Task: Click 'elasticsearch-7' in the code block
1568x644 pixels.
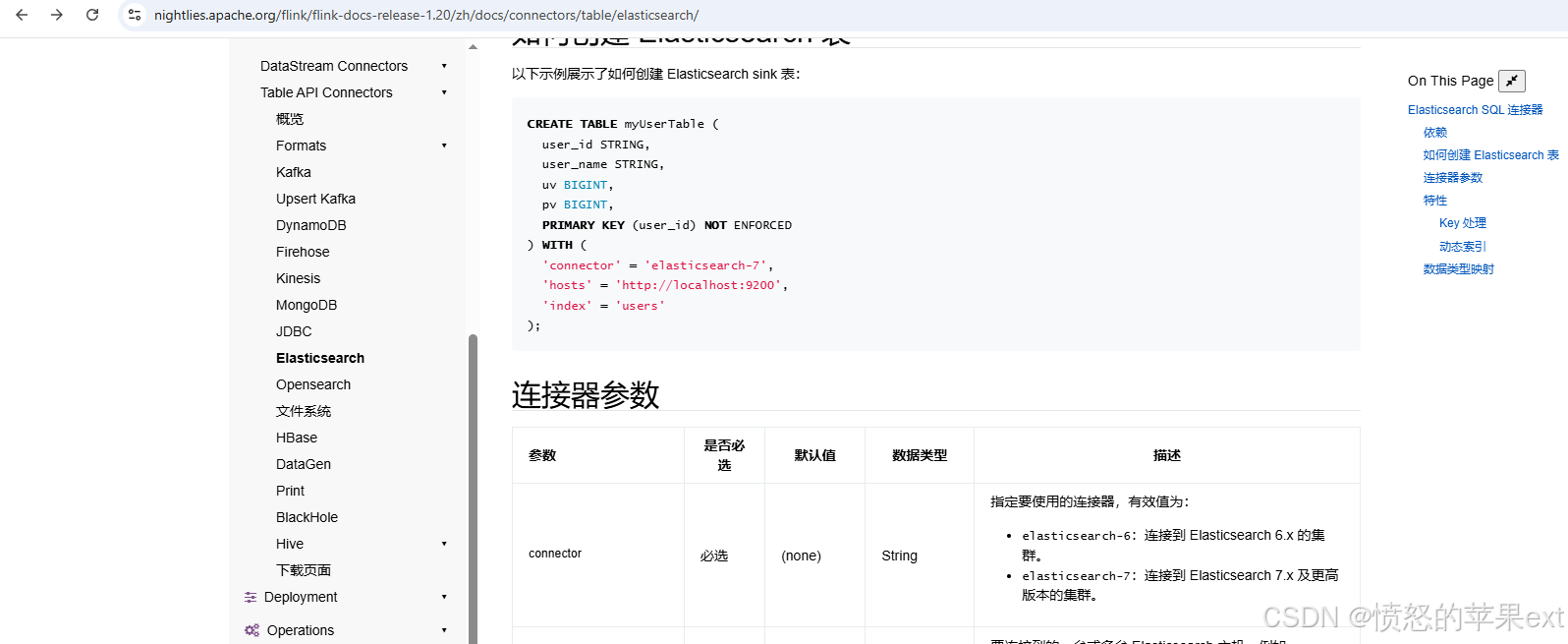Action: point(707,265)
